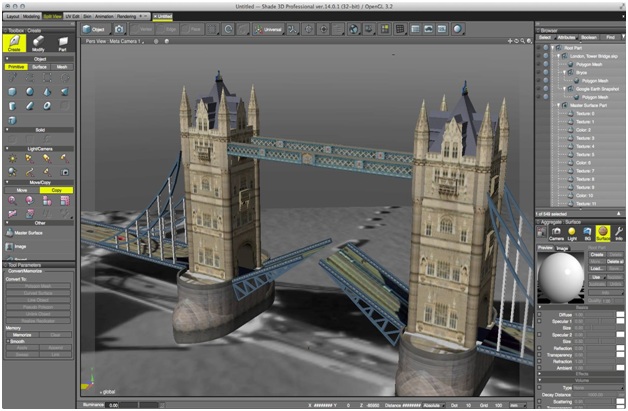This screenshot has height=411, width=628.
Task: Enable Move mode in Move/Copy section
Action: tap(21, 190)
